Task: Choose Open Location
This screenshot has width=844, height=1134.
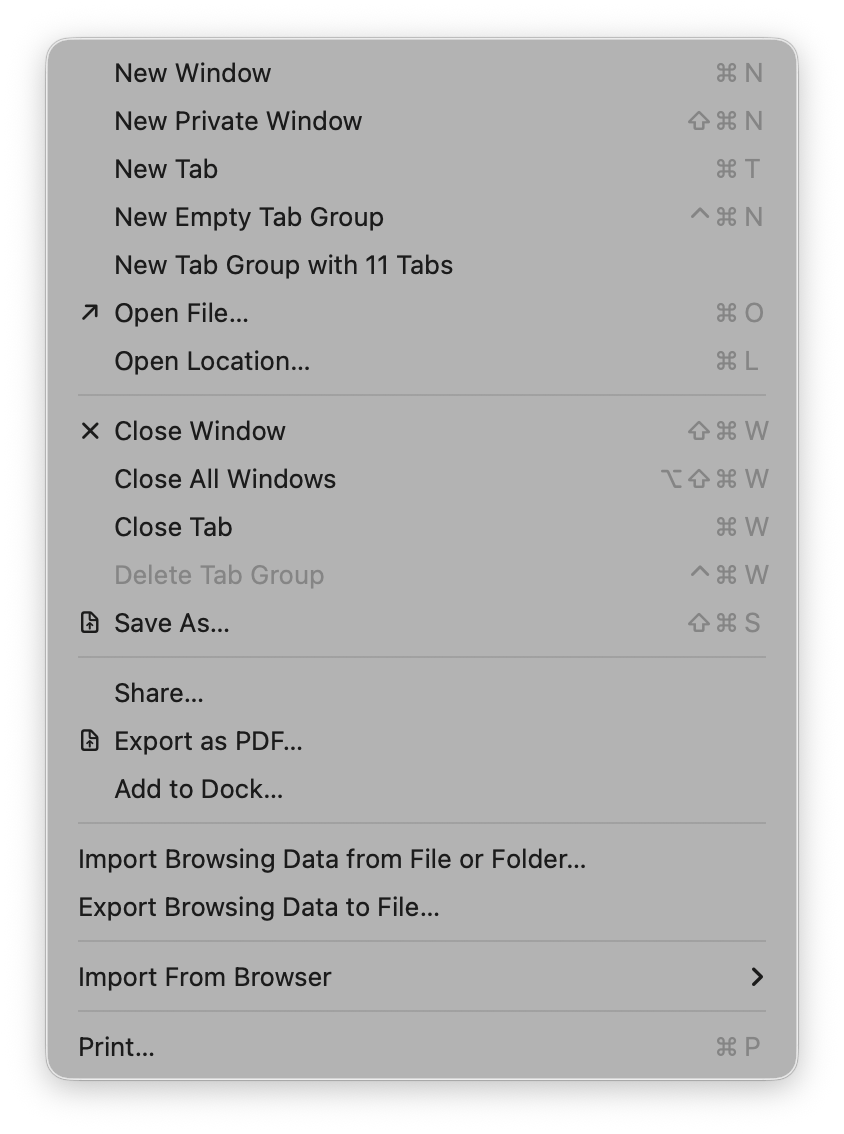Action: point(212,360)
